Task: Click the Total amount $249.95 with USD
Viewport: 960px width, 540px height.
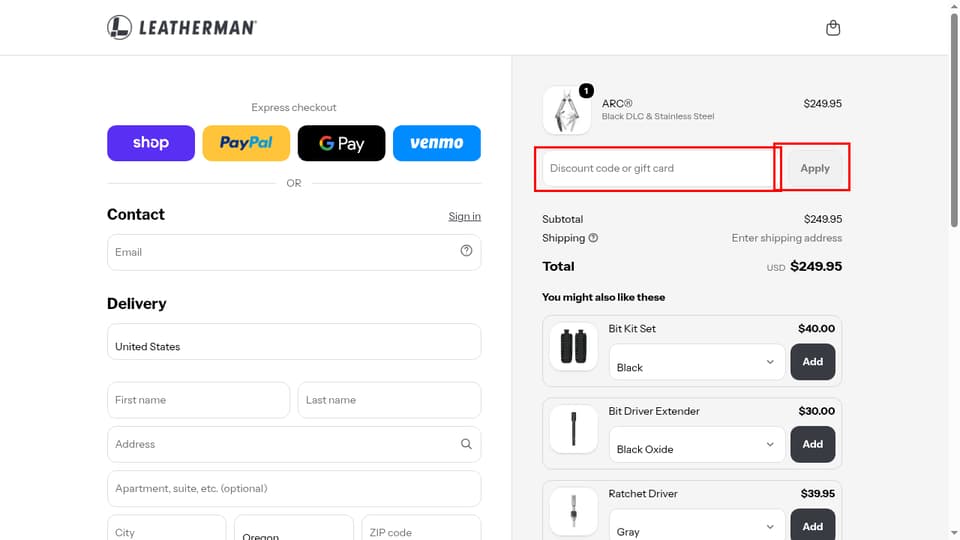Action: [x=804, y=266]
